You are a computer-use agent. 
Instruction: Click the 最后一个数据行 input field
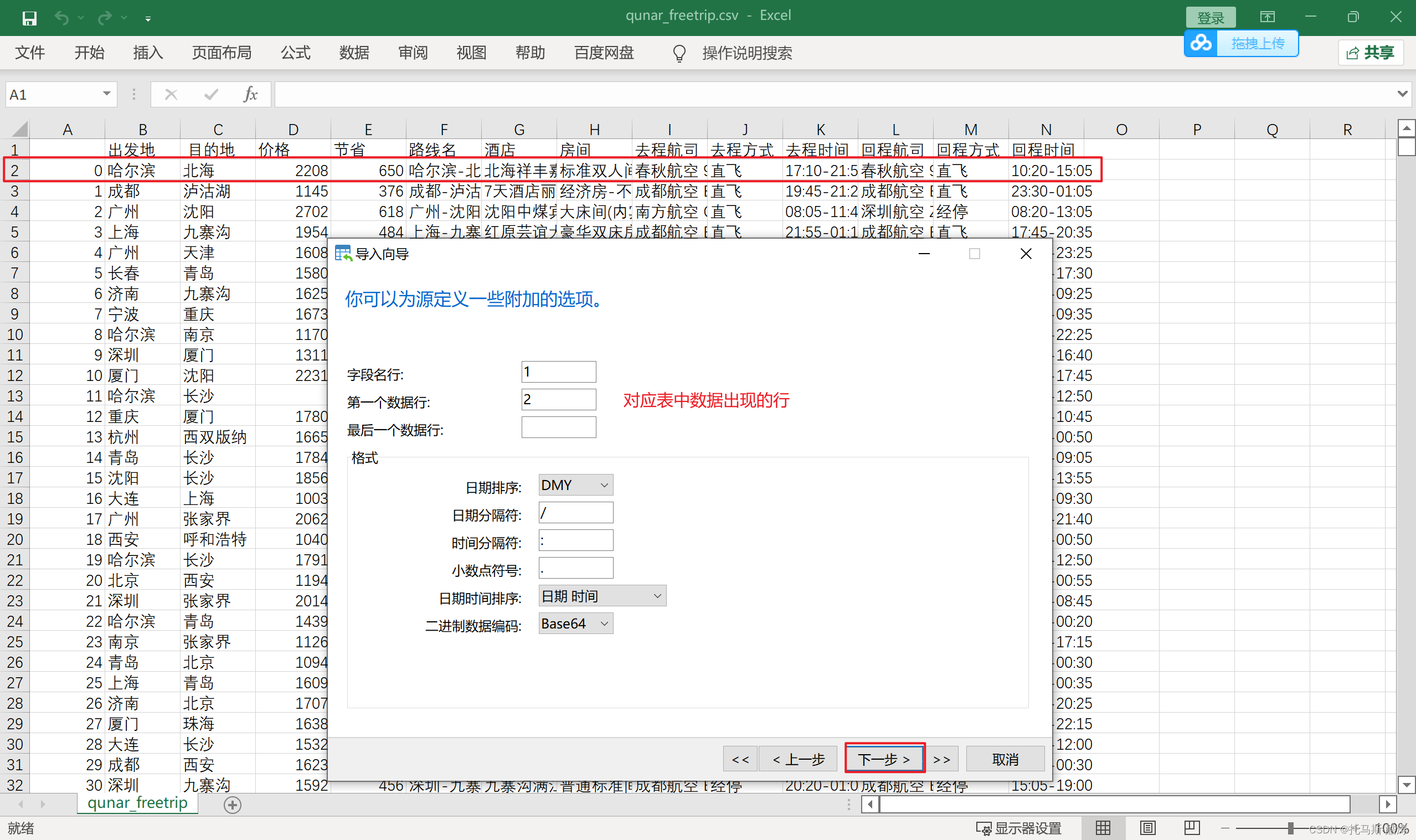558,427
